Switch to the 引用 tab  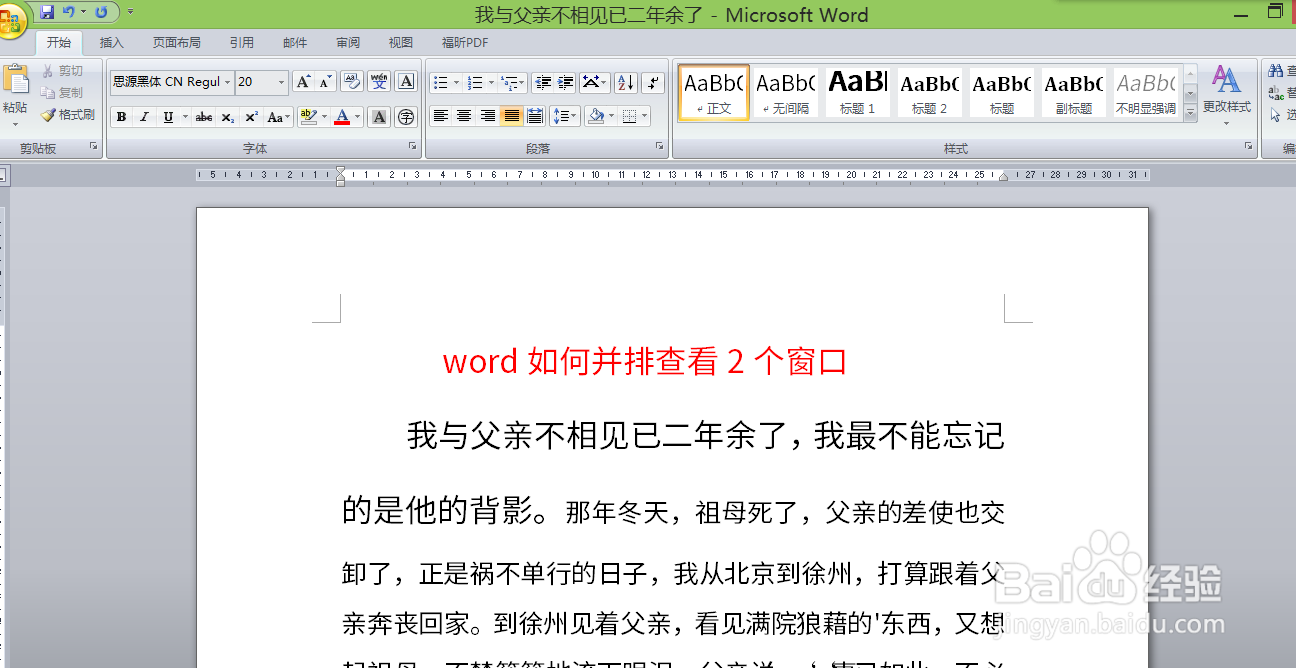[x=242, y=43]
